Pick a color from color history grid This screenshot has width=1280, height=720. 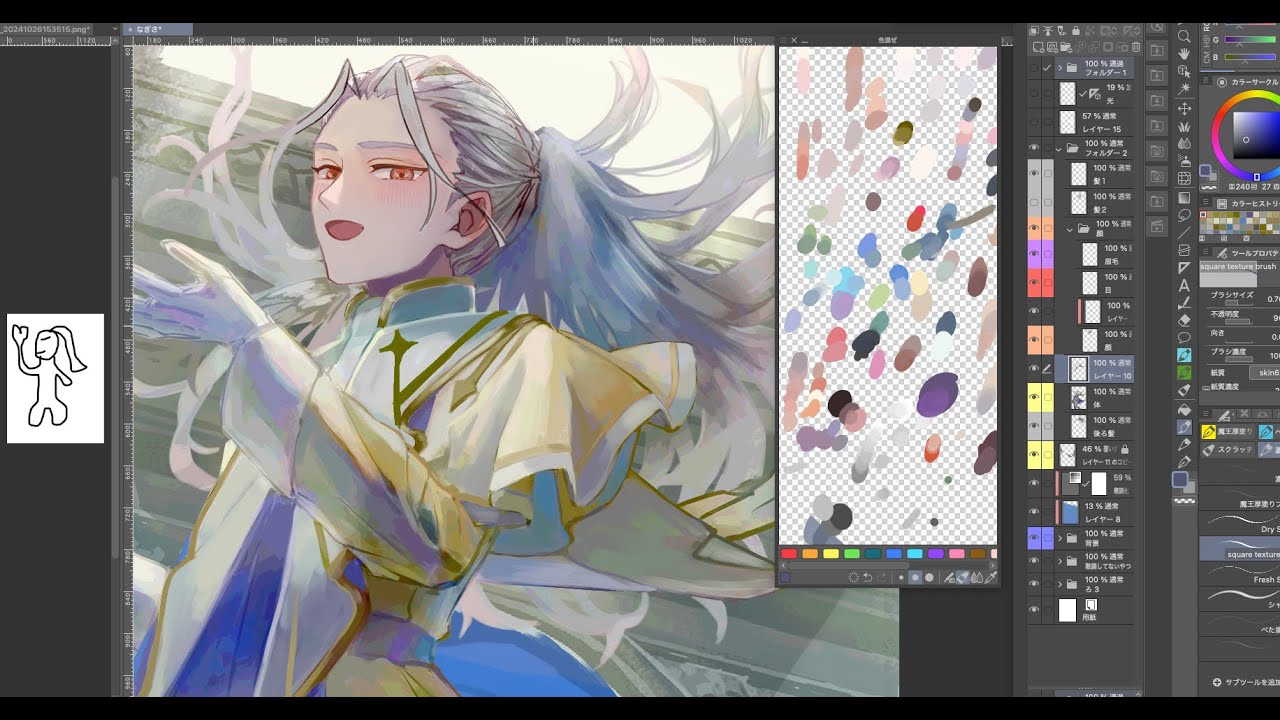pyautogui.click(x=1240, y=222)
